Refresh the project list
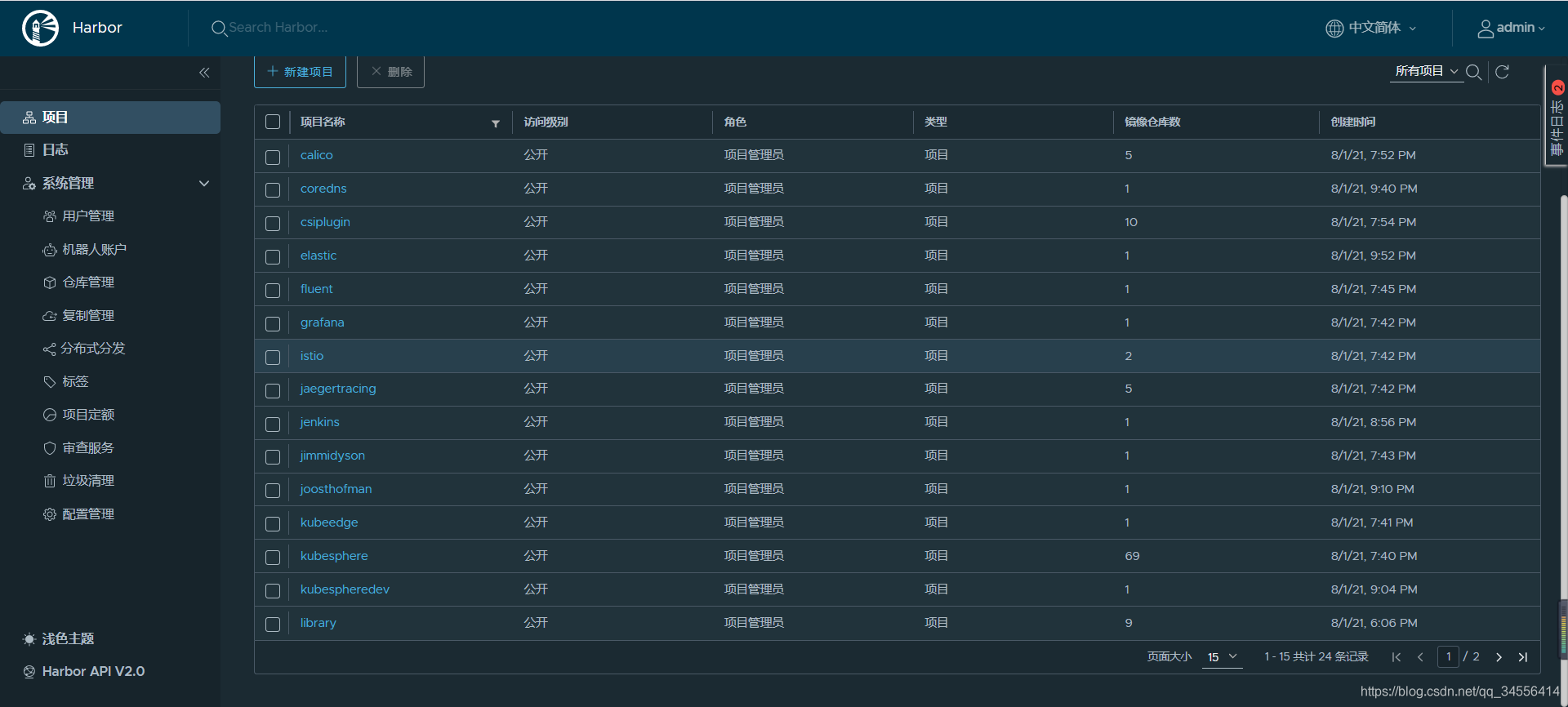Screen dimensions: 1568x707 [x=1502, y=72]
